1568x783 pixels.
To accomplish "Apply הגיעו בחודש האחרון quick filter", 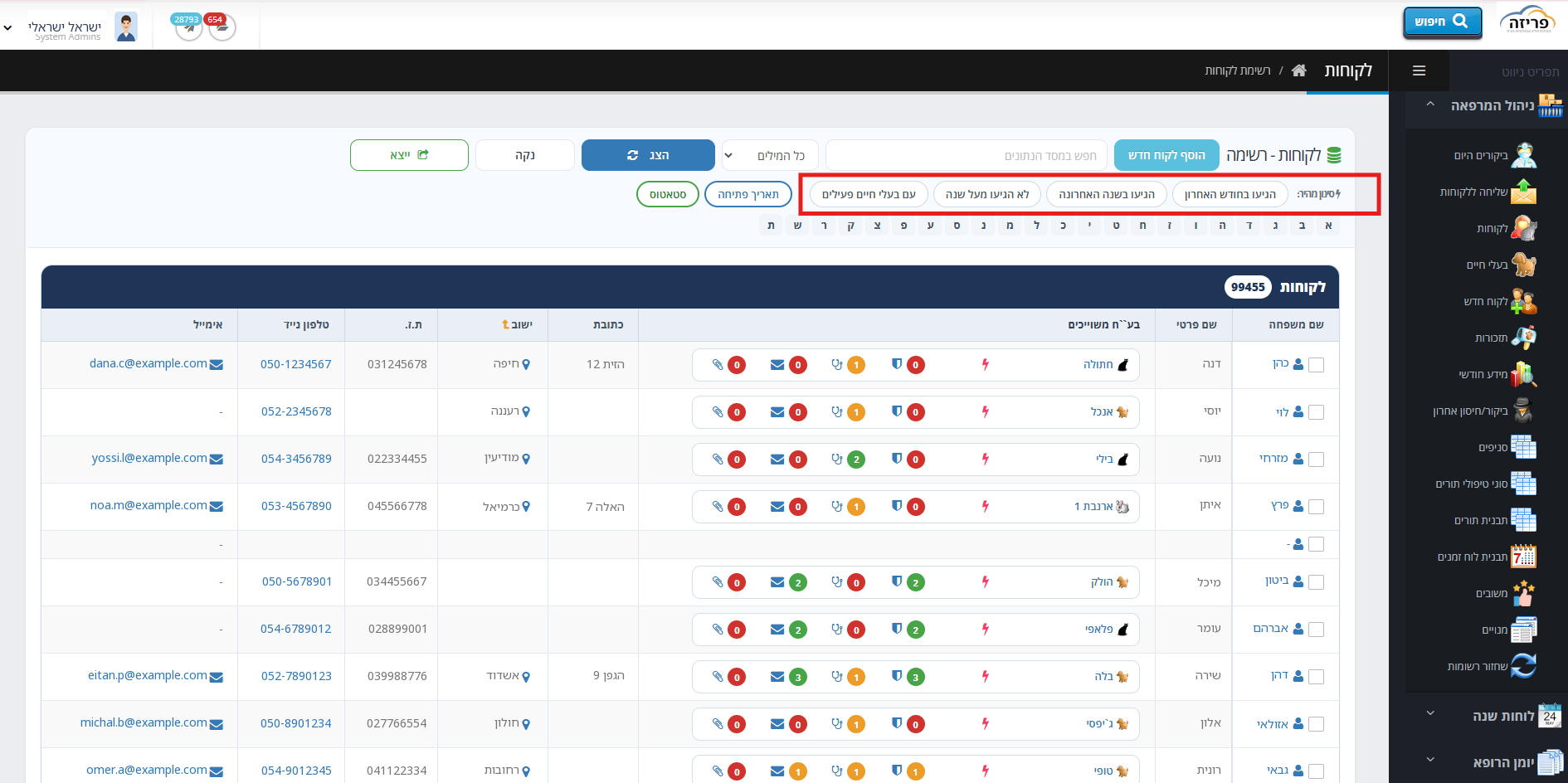I will click(1230, 194).
